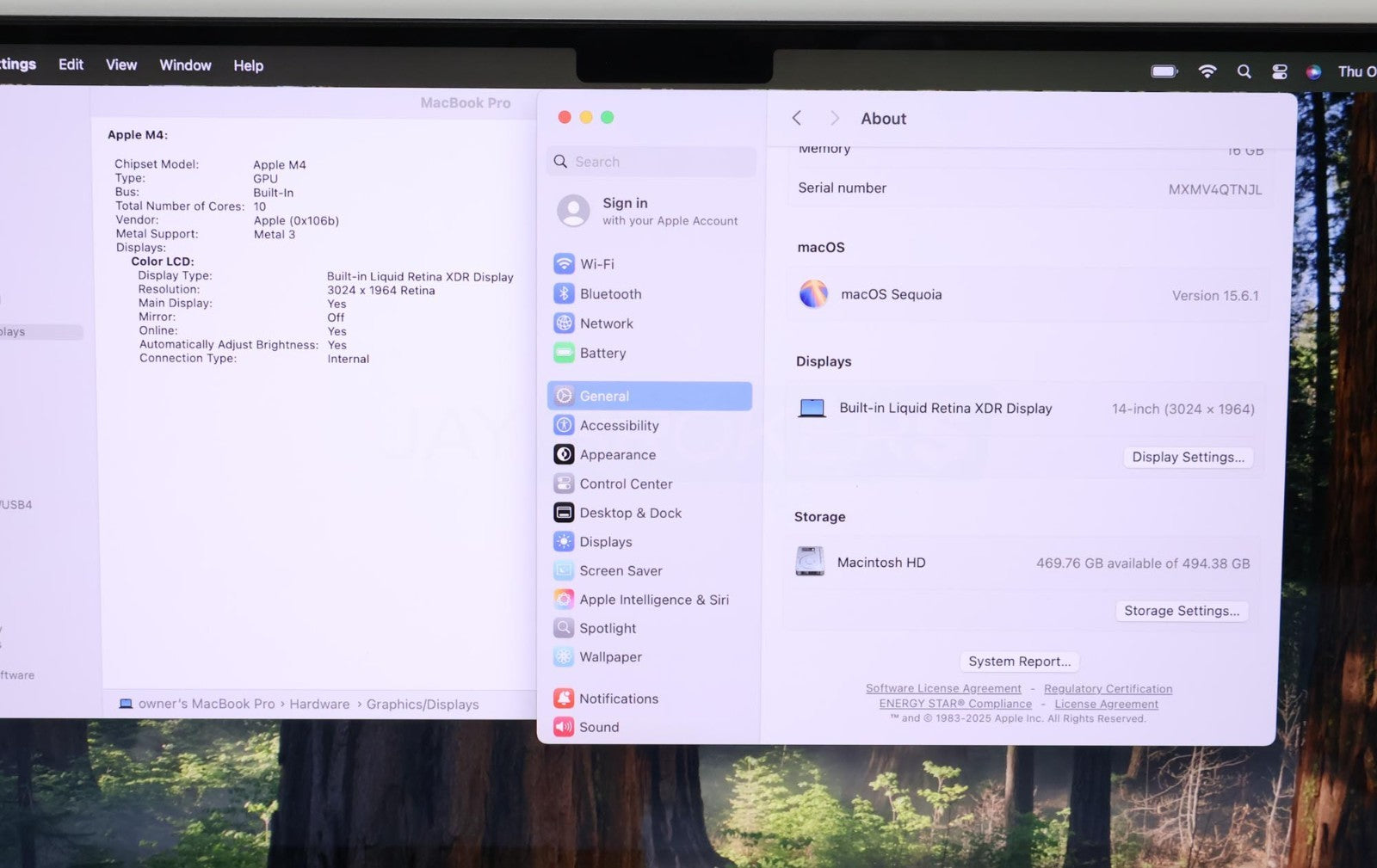Click the Siri icon in menu bar
Viewport: 1377px width, 868px height.
coord(1313,71)
